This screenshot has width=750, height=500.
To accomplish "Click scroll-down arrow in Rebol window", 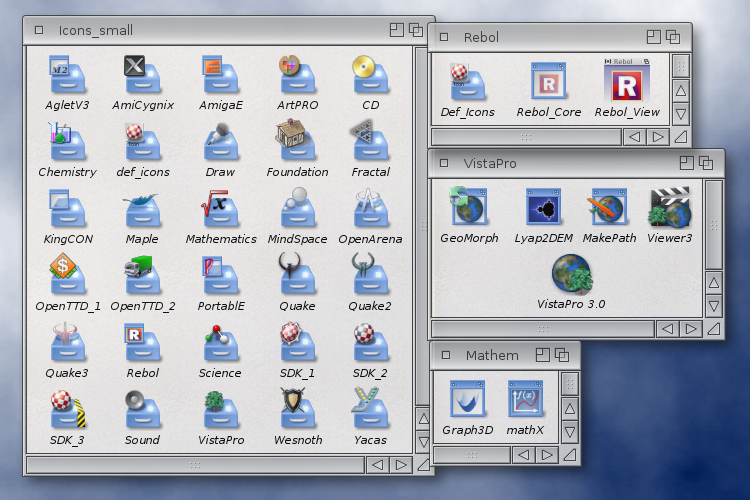I will [681, 113].
